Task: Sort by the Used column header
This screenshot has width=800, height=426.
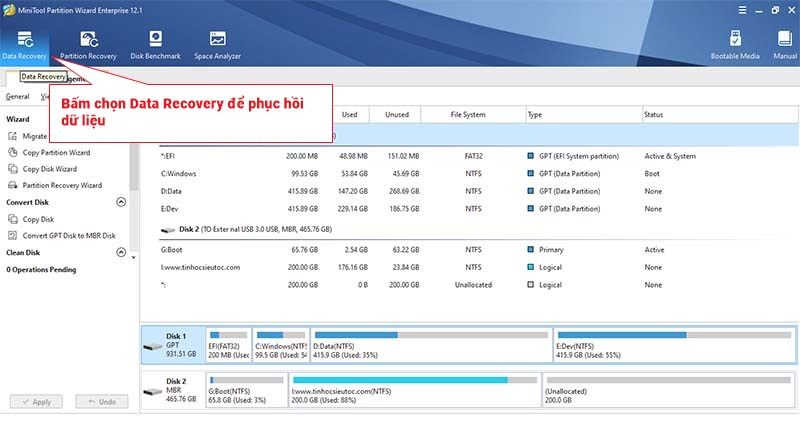Action: [349, 114]
